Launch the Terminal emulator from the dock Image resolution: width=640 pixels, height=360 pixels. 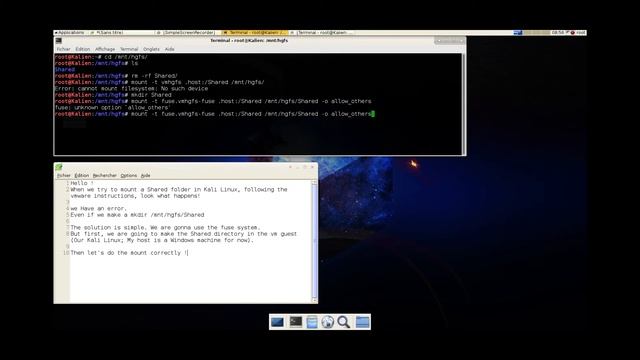click(x=296, y=322)
